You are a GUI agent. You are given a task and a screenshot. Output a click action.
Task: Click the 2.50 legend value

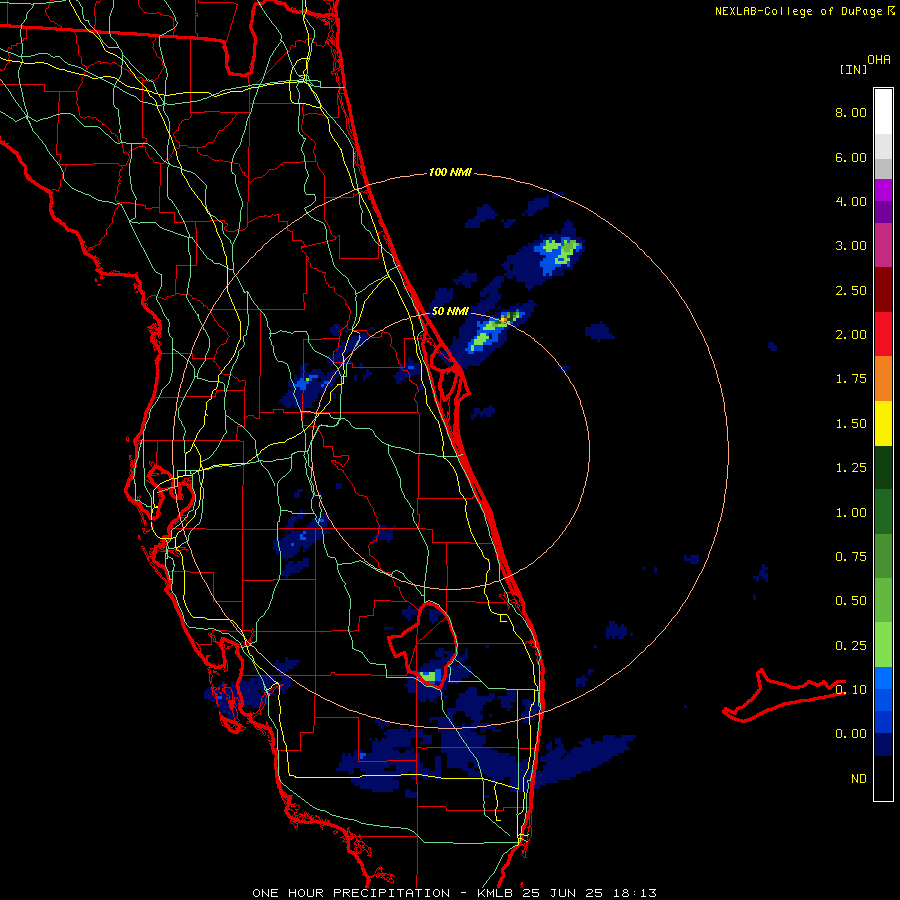(x=851, y=290)
